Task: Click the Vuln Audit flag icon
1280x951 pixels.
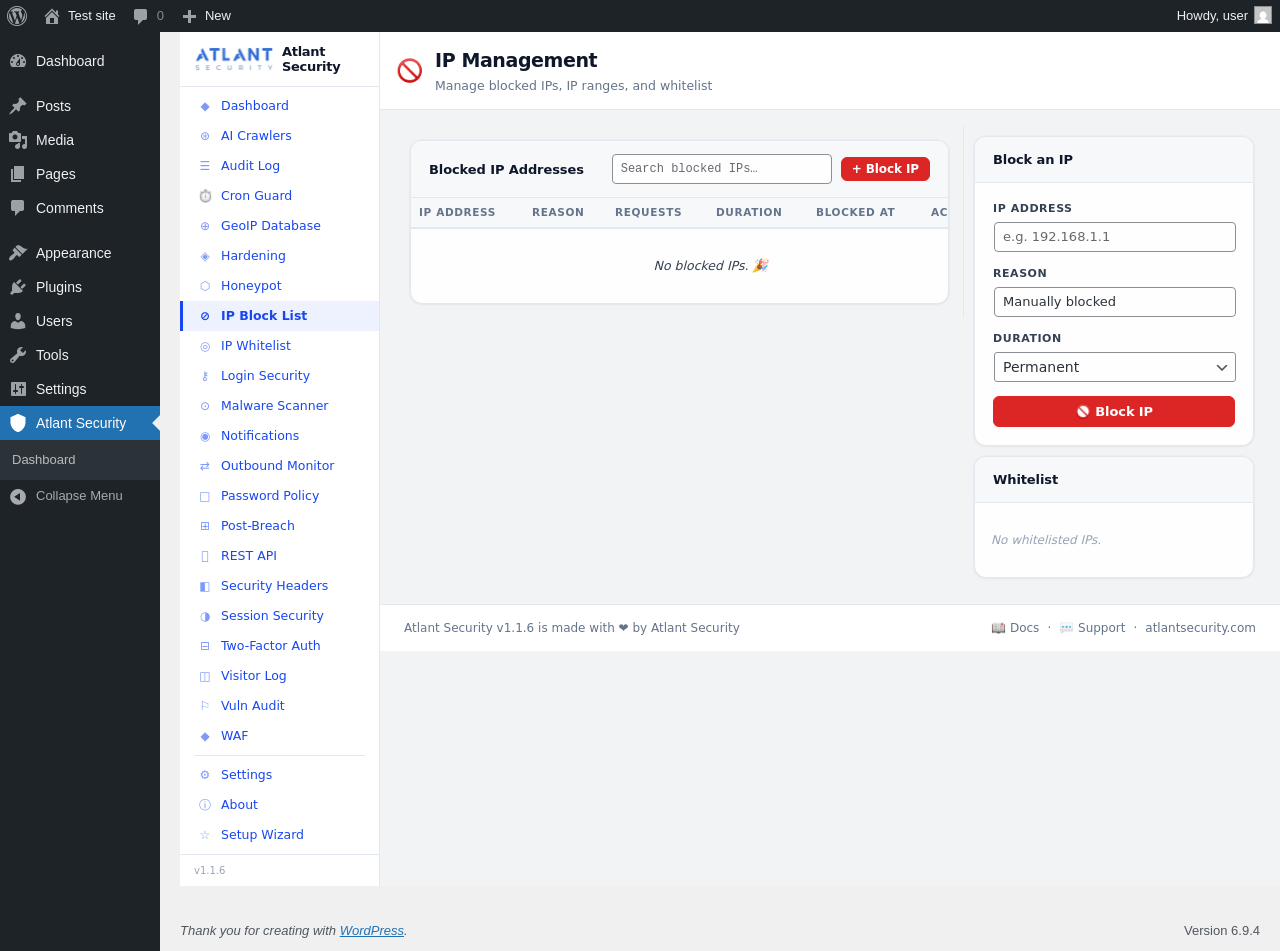Action: pos(205,706)
